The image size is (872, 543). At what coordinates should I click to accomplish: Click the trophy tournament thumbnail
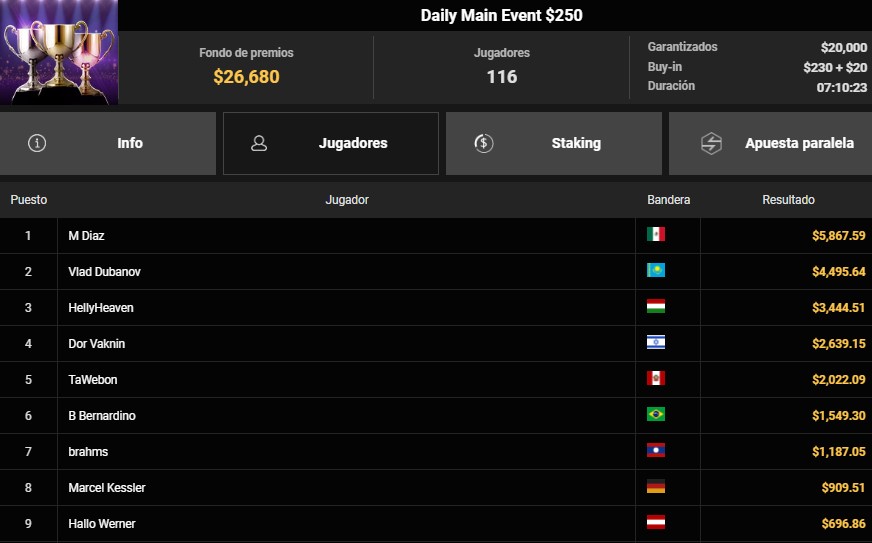[59, 52]
